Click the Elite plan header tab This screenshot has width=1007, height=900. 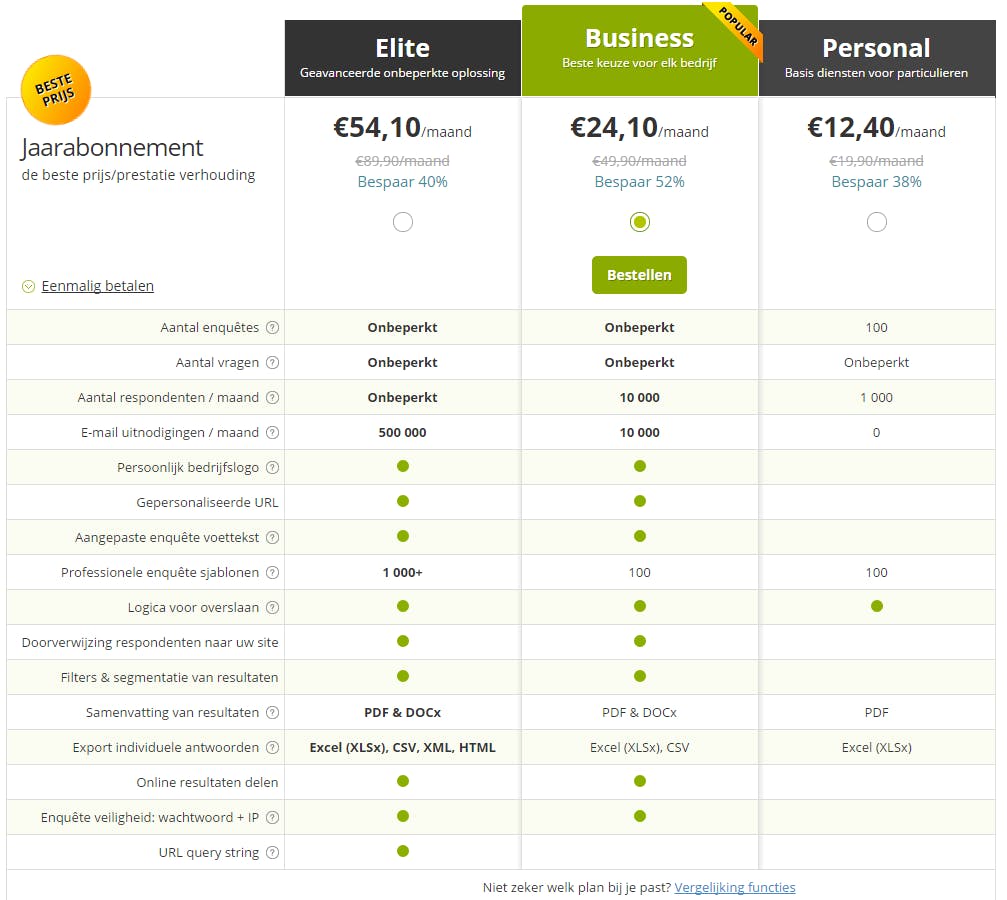coord(402,58)
